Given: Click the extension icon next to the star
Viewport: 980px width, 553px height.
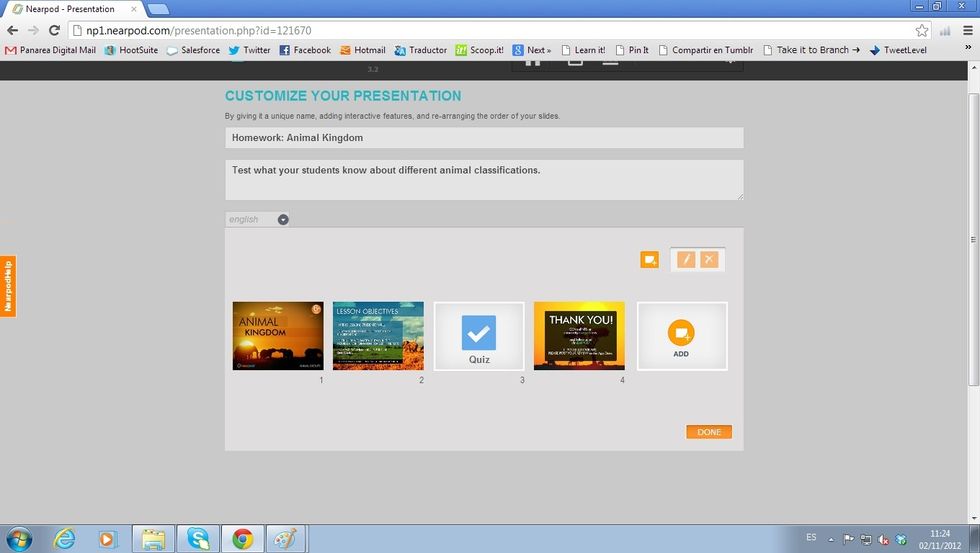Looking at the screenshot, I should (x=945, y=30).
